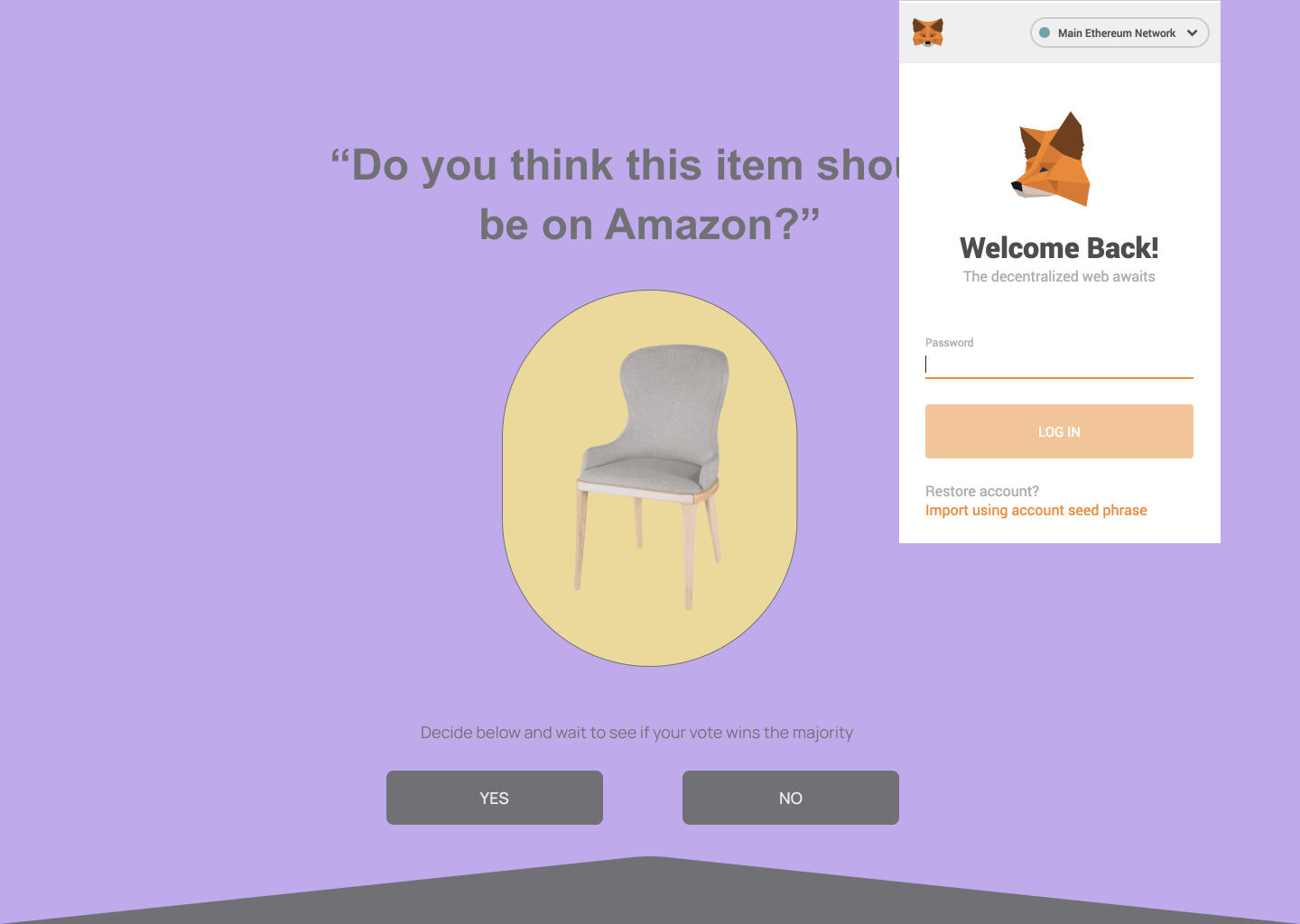The height and width of the screenshot is (924, 1300).
Task: Click the small MetaMask fox icon in header
Action: pyautogui.click(x=927, y=32)
